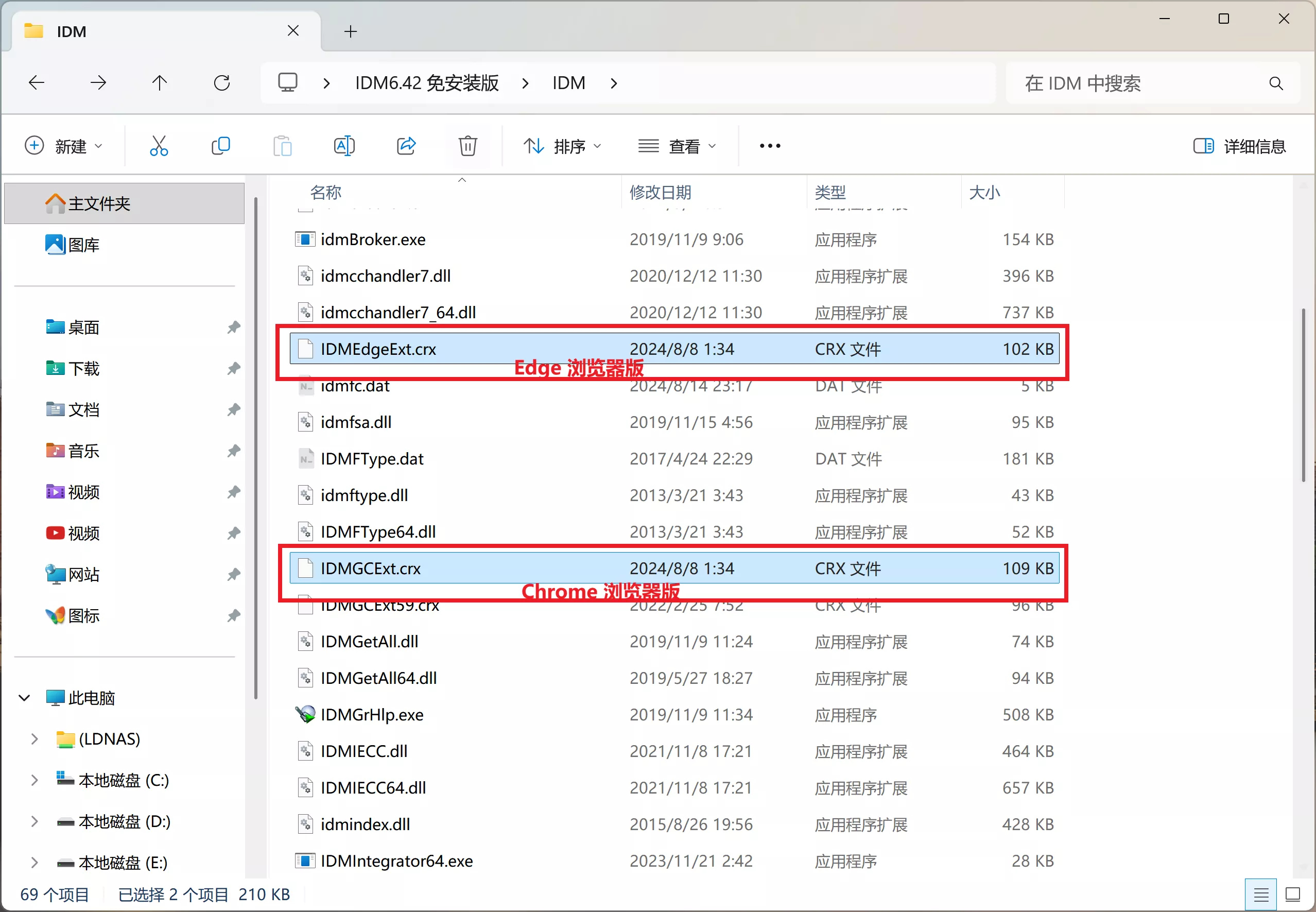The width and height of the screenshot is (1316, 912).
Task: Toggle the 详细信息 details pane
Action: (x=1238, y=146)
